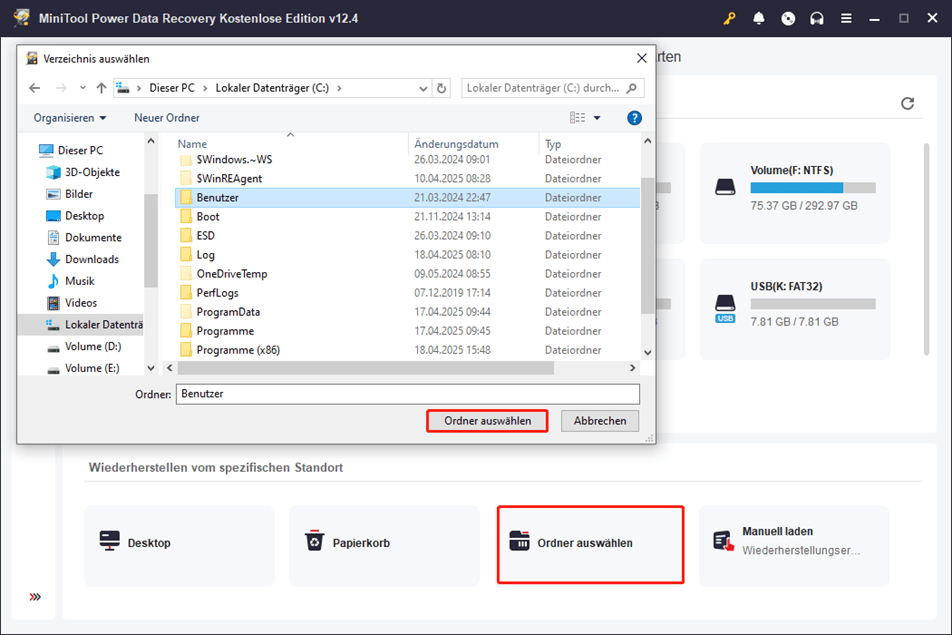
Task: Go up one level with the up arrow
Action: click(101, 88)
